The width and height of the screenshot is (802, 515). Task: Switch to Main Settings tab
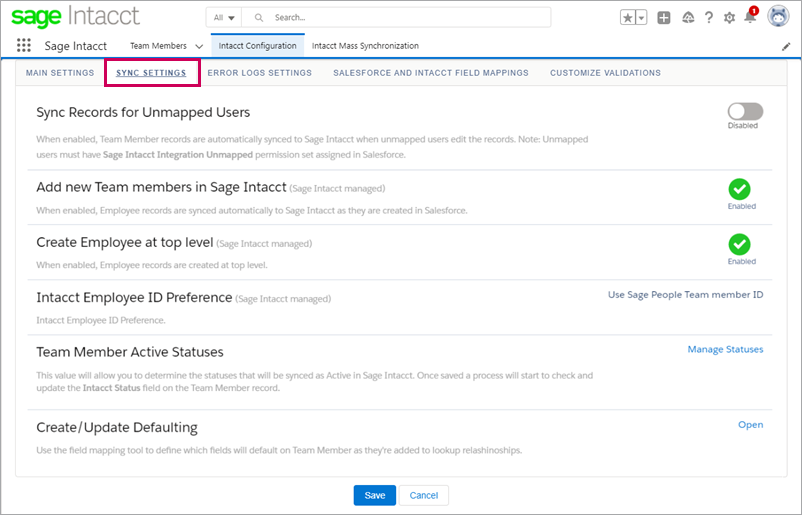[60, 73]
